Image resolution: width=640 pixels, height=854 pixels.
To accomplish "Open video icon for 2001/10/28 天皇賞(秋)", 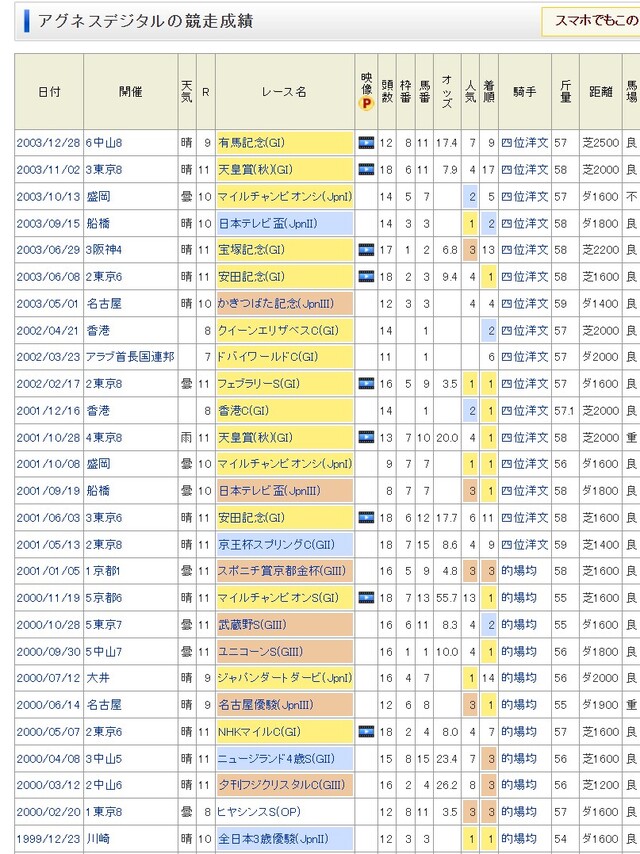I will click(x=366, y=437).
